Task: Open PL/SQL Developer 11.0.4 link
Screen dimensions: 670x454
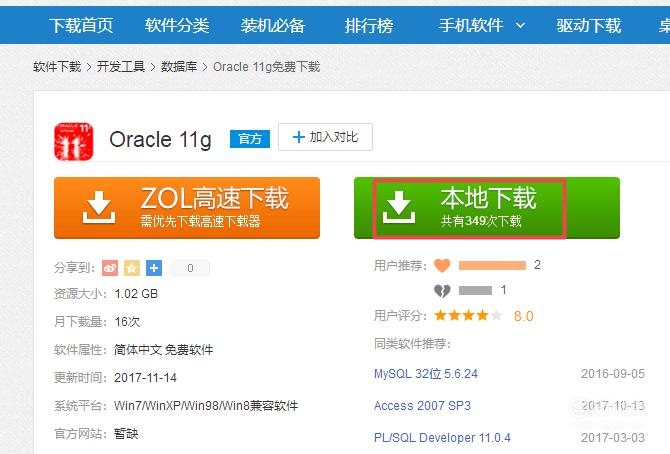Action: 442,438
